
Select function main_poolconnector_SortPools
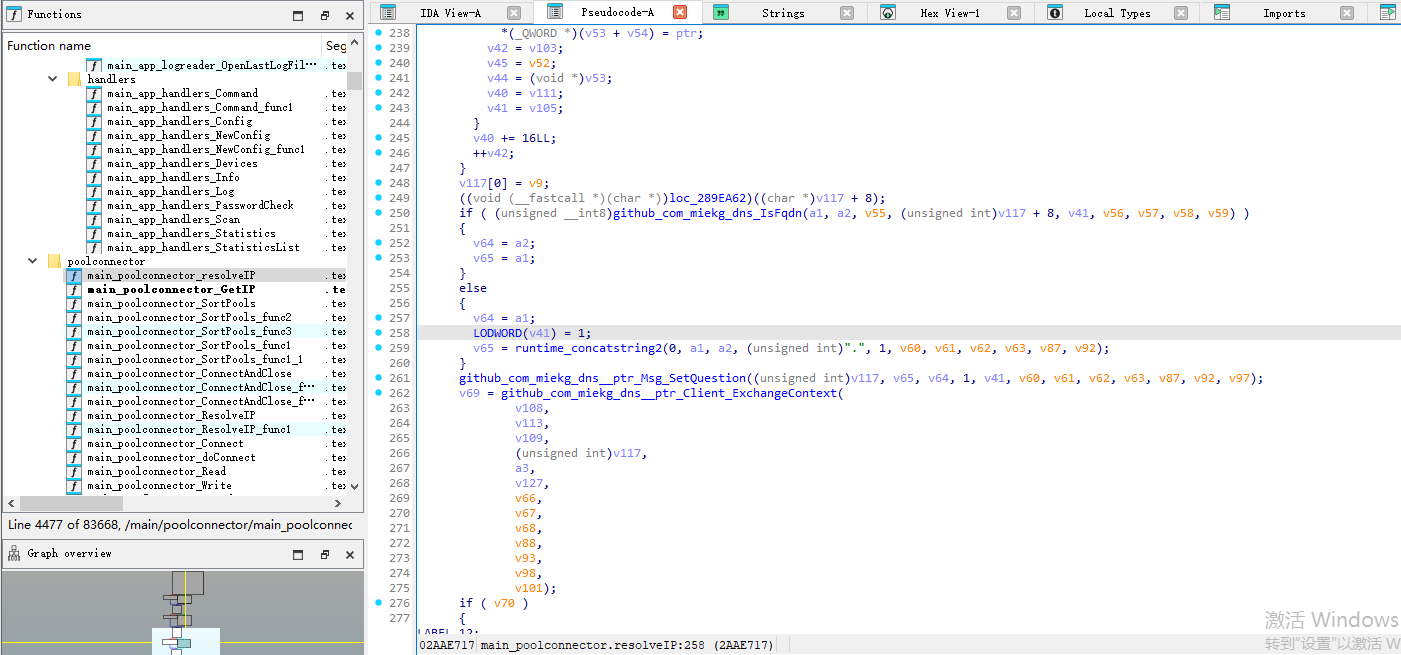(x=171, y=303)
